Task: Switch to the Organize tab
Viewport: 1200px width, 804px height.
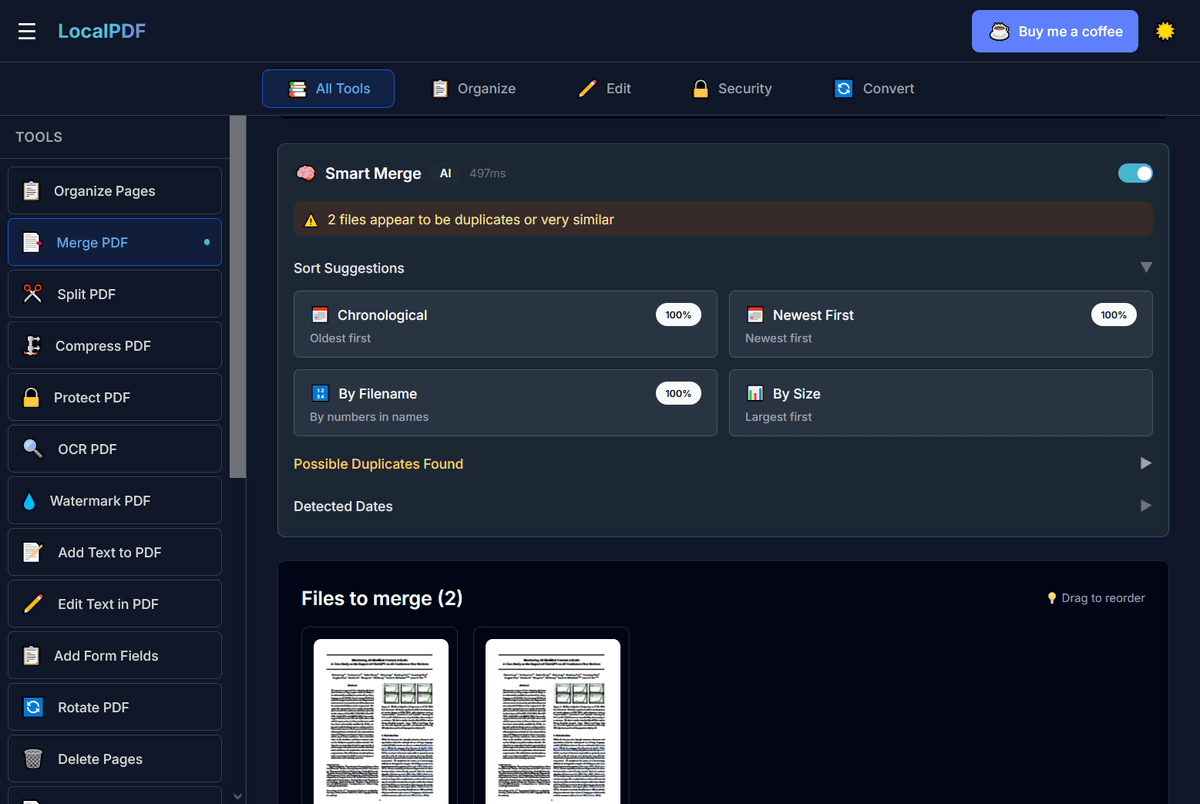Action: tap(473, 89)
